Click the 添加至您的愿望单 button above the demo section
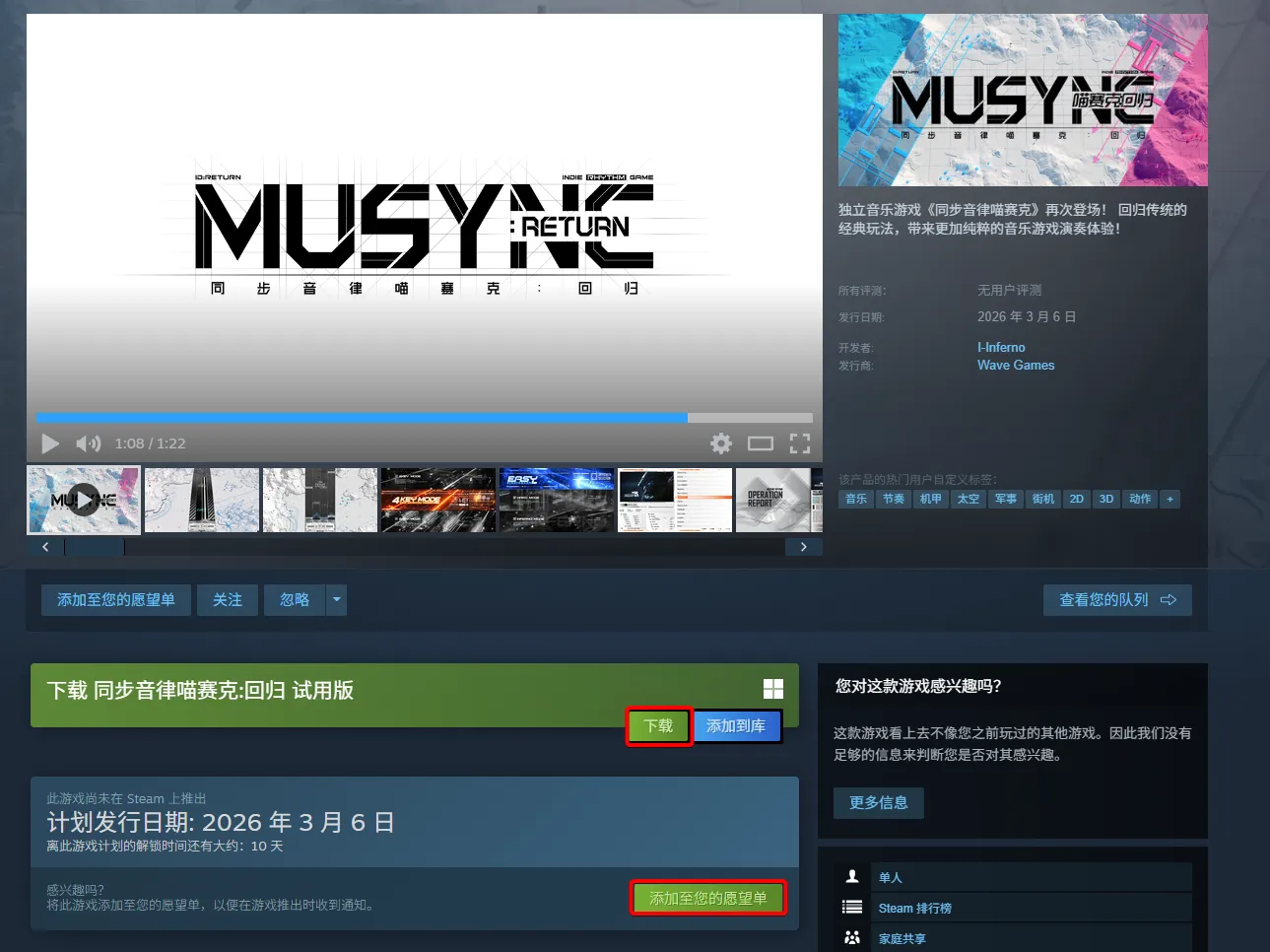1270x952 pixels. (116, 600)
